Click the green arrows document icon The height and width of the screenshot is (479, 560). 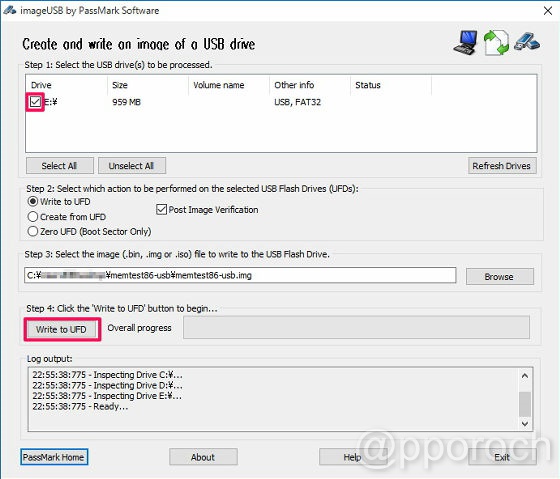496,43
